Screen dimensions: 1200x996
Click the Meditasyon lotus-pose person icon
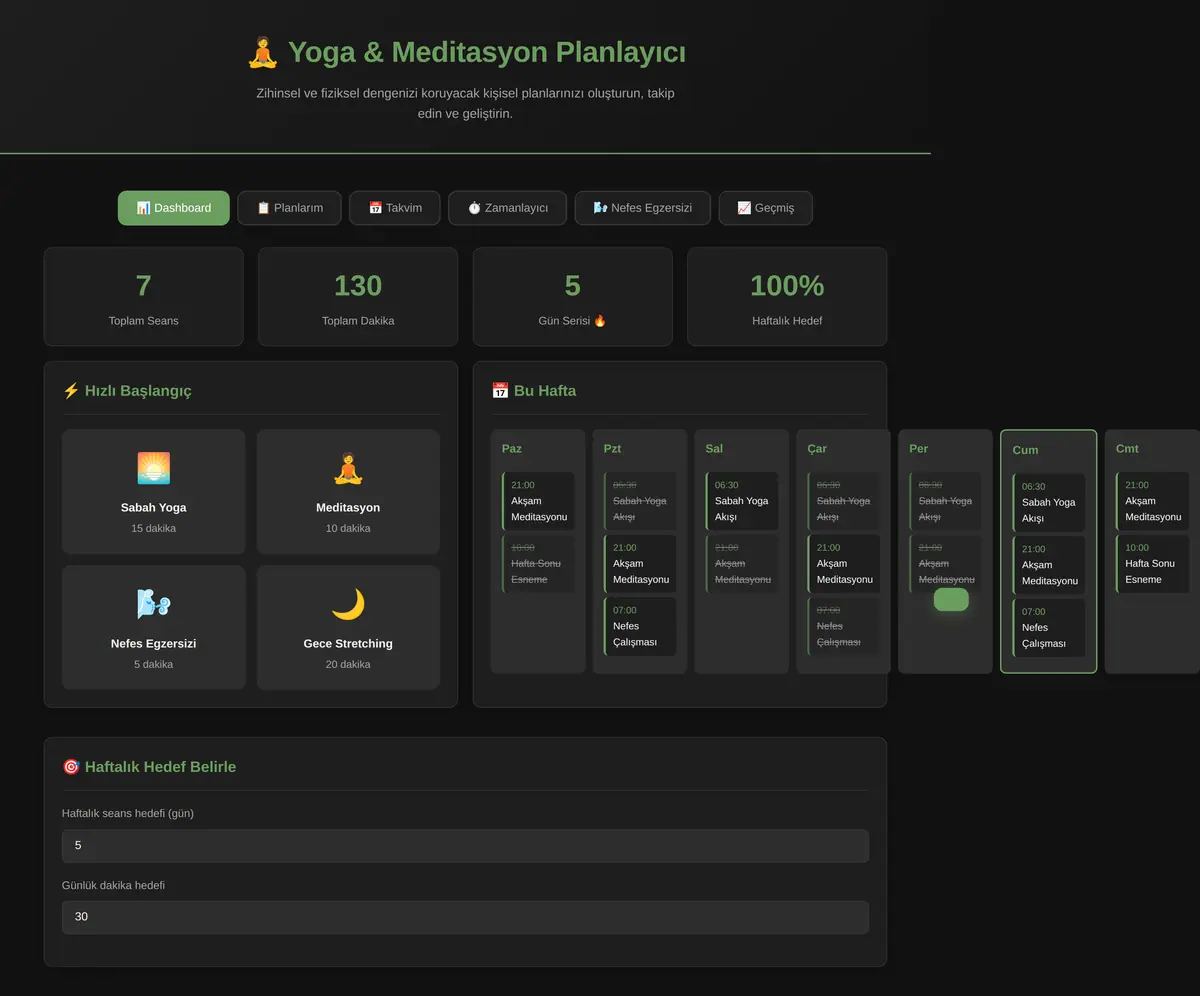[x=348, y=468]
